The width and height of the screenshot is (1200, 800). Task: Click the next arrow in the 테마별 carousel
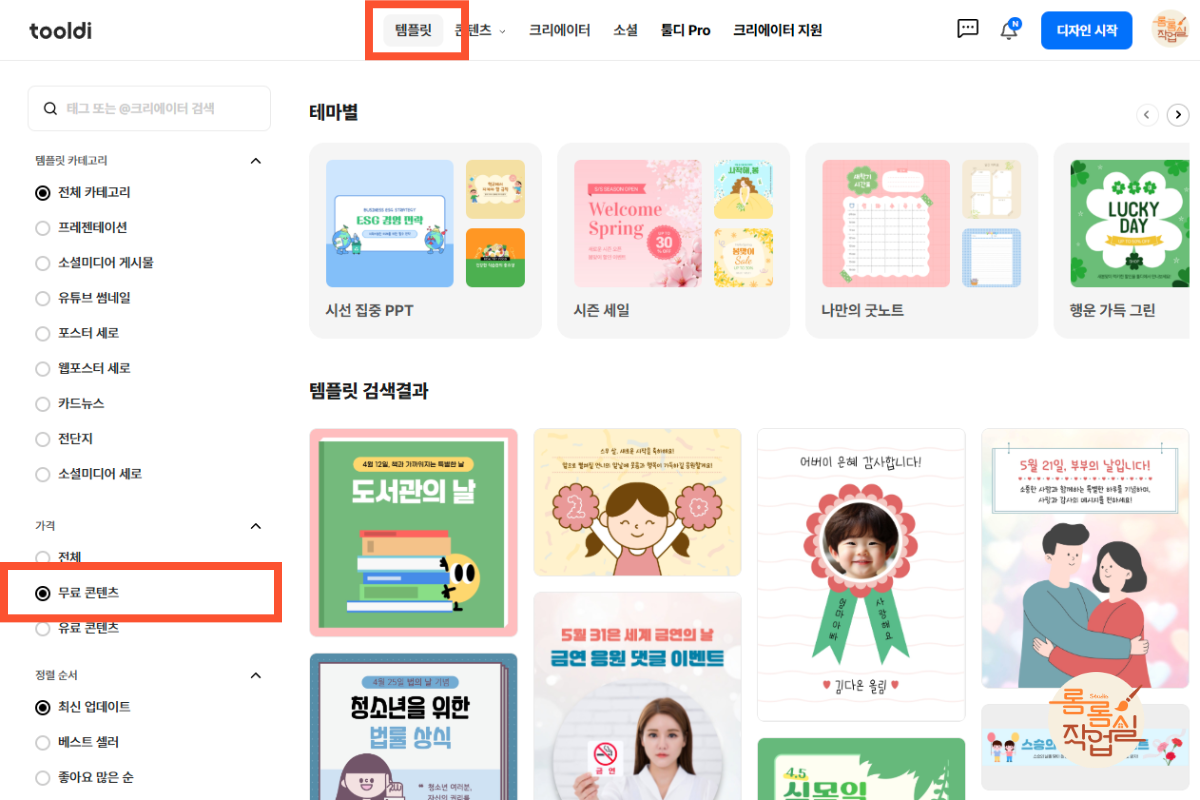[1178, 114]
